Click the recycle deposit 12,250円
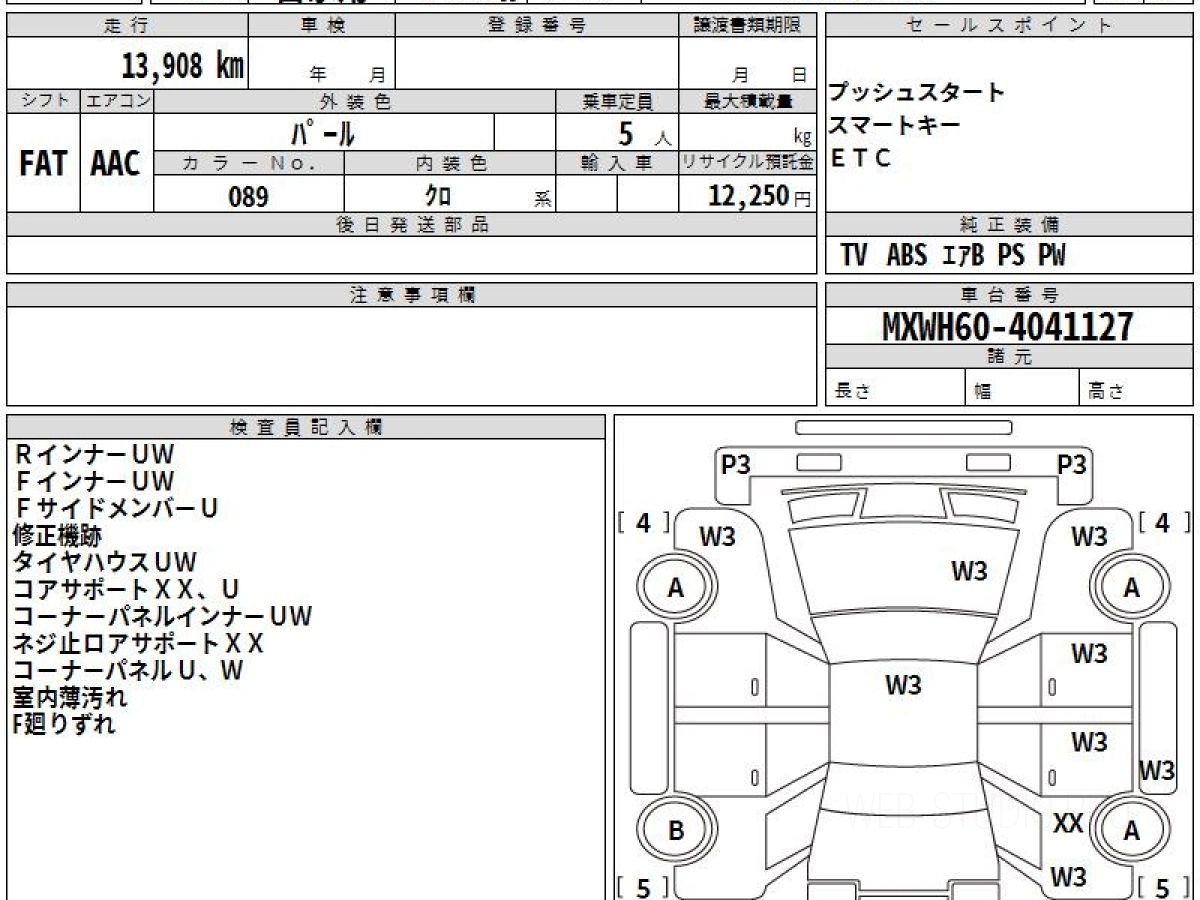The height and width of the screenshot is (900, 1200). 760,196
